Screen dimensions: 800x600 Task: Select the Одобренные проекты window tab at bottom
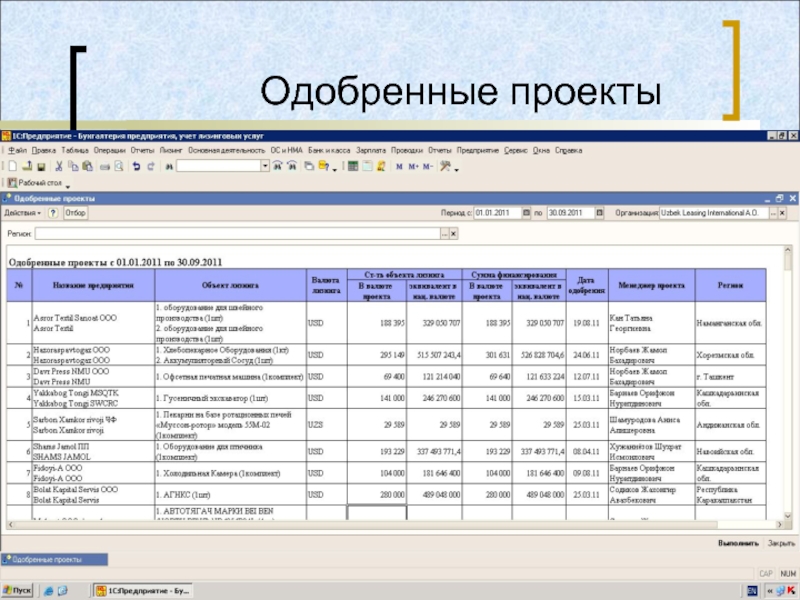click(54, 560)
